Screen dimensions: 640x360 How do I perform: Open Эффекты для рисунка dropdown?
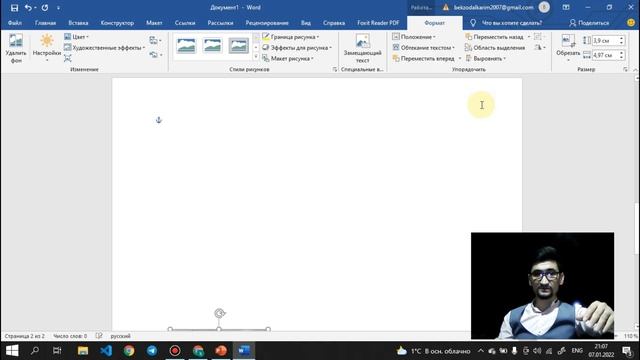(297, 48)
